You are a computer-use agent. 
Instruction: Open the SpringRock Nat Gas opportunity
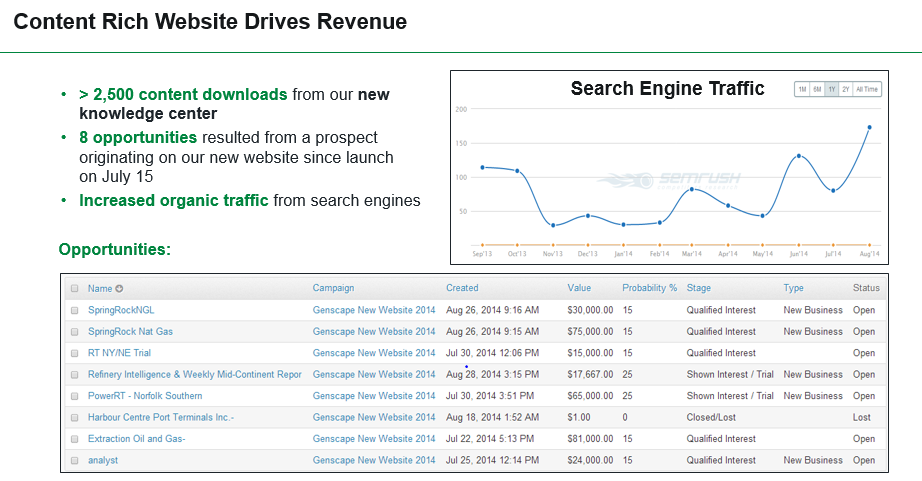coord(130,331)
